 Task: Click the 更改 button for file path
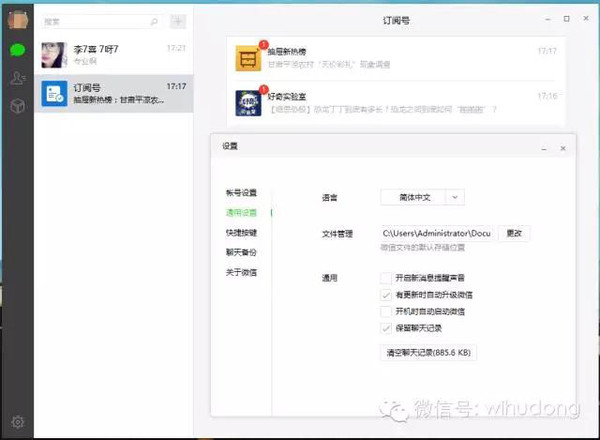(514, 233)
